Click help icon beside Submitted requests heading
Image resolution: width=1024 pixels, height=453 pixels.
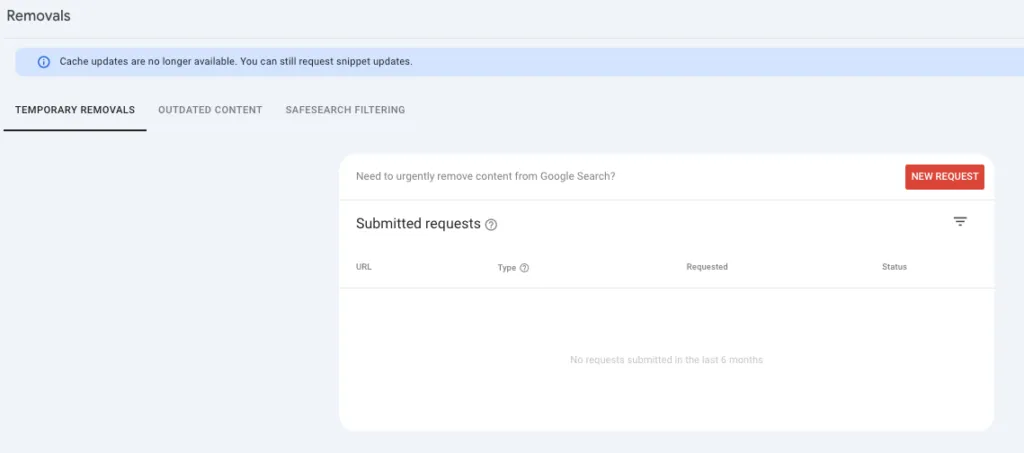pos(491,225)
